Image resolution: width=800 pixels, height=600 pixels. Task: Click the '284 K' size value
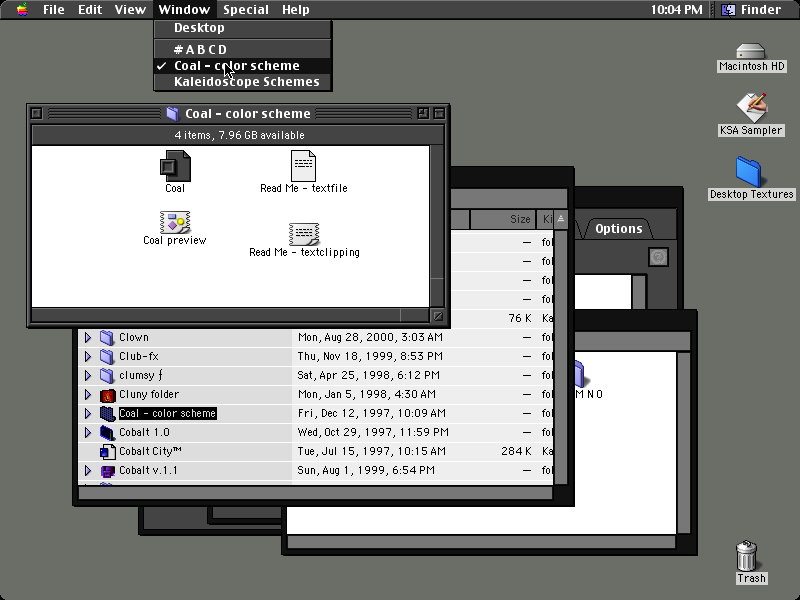tap(516, 452)
